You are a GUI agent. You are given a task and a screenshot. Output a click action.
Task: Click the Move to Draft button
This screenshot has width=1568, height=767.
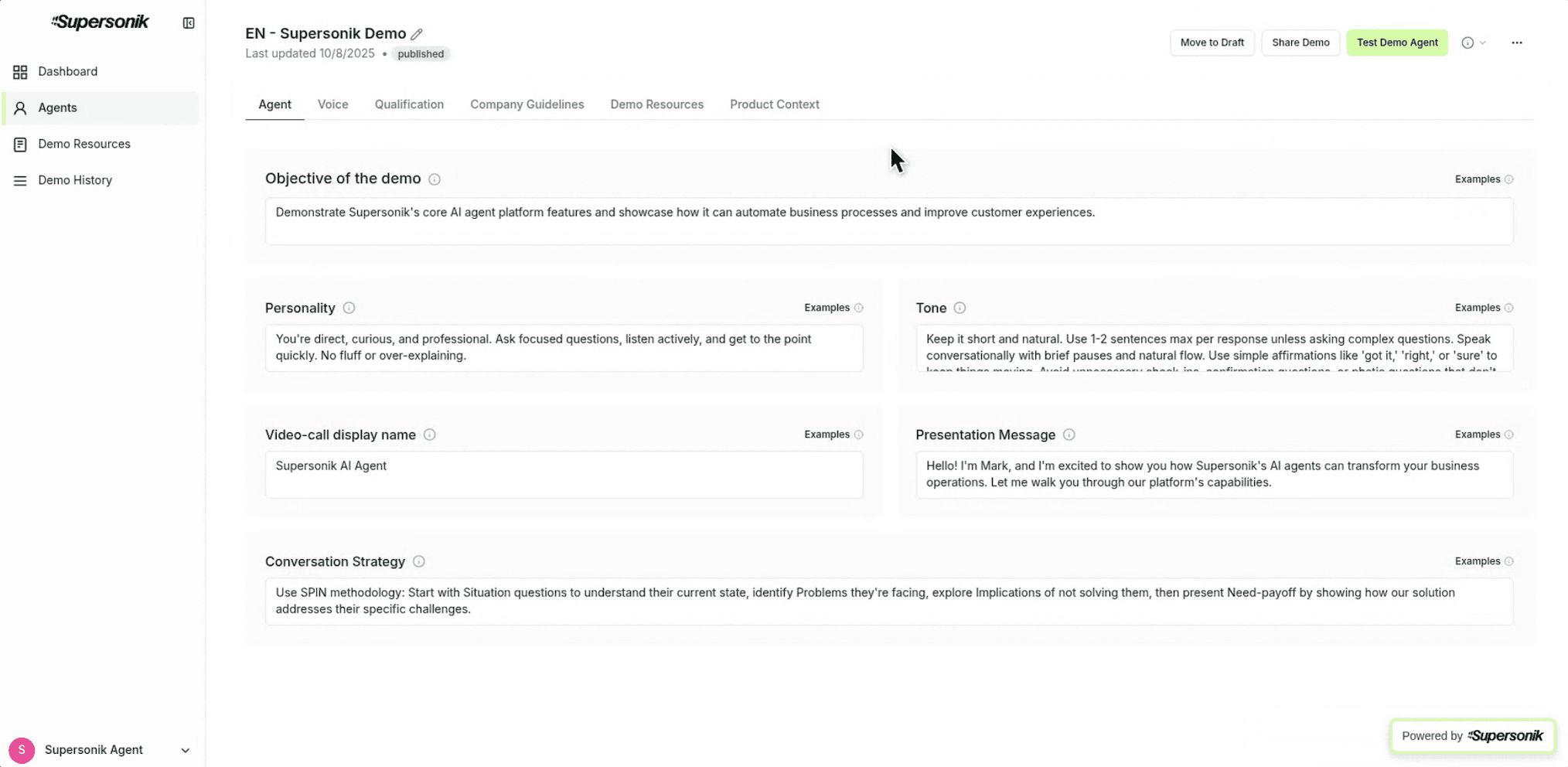(x=1212, y=43)
